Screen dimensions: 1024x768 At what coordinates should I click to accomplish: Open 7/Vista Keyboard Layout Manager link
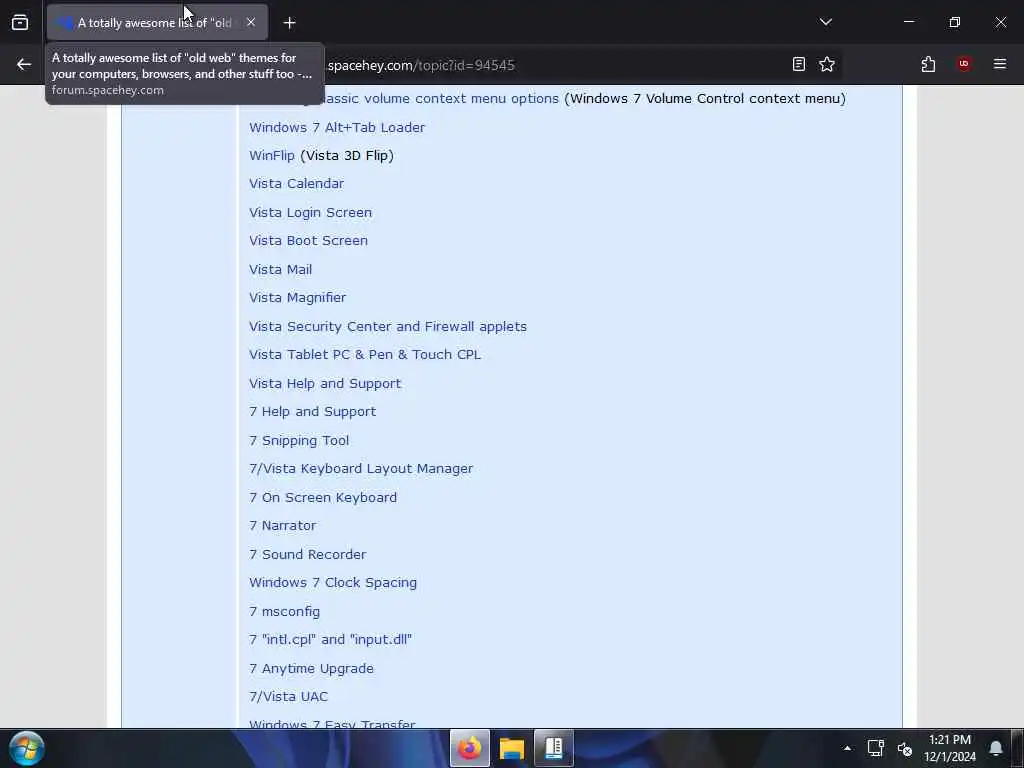tap(361, 468)
